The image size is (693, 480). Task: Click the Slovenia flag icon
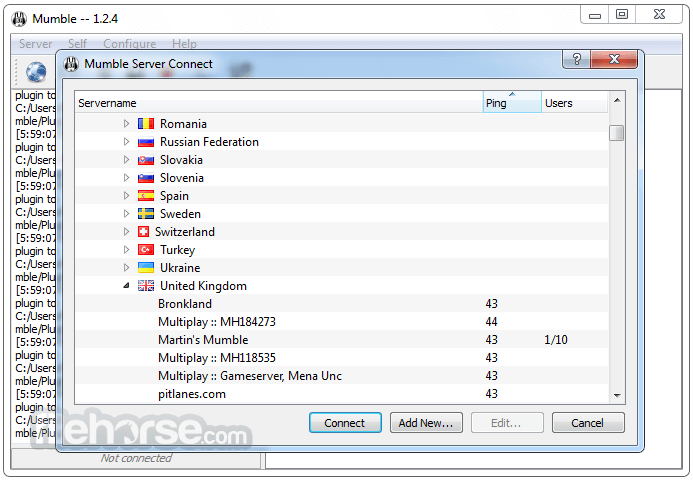[x=146, y=178]
